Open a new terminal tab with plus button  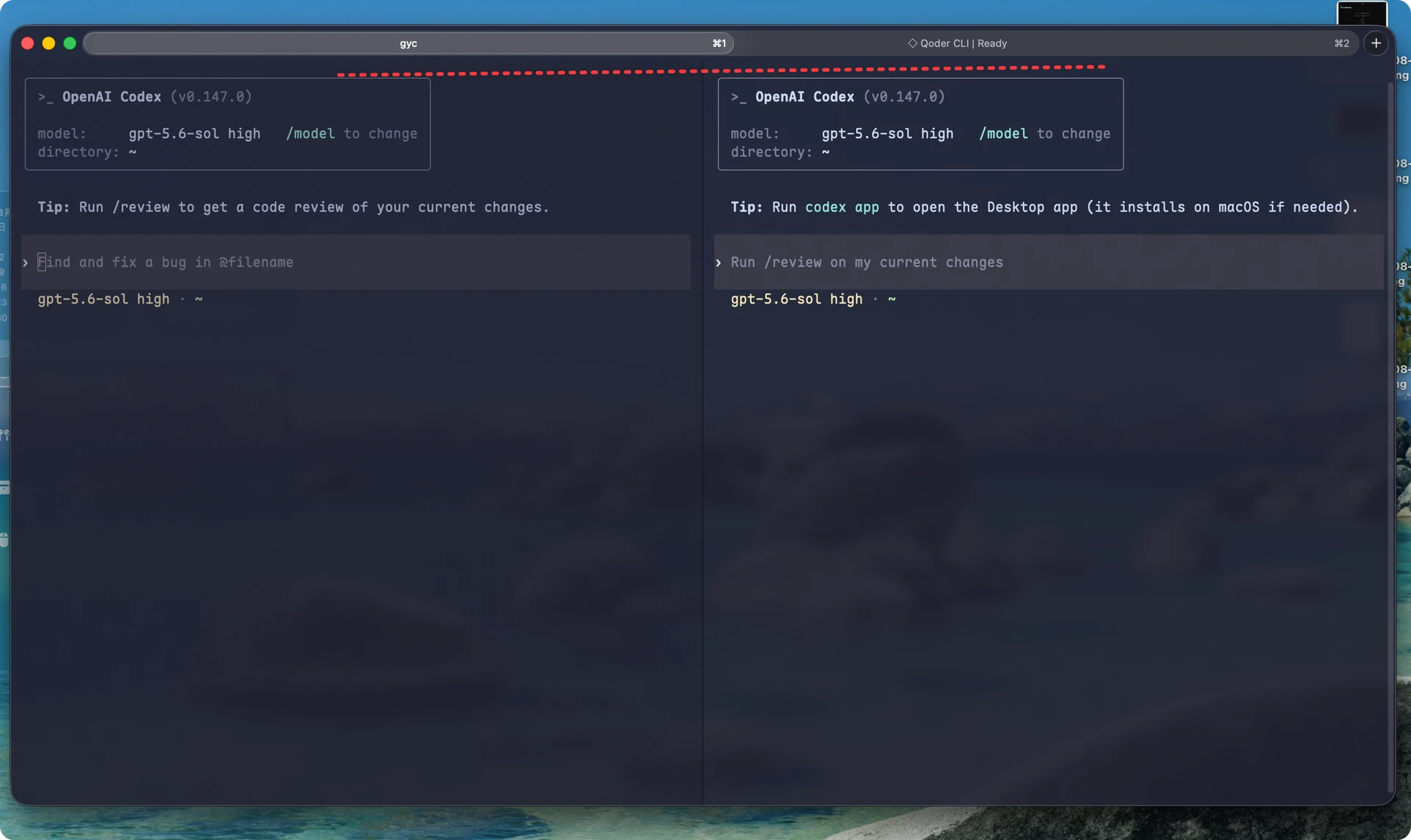point(1376,43)
